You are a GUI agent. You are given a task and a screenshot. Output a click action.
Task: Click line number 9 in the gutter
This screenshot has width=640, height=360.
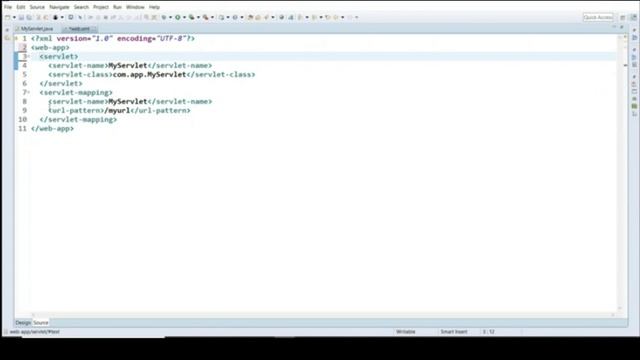click(24, 110)
